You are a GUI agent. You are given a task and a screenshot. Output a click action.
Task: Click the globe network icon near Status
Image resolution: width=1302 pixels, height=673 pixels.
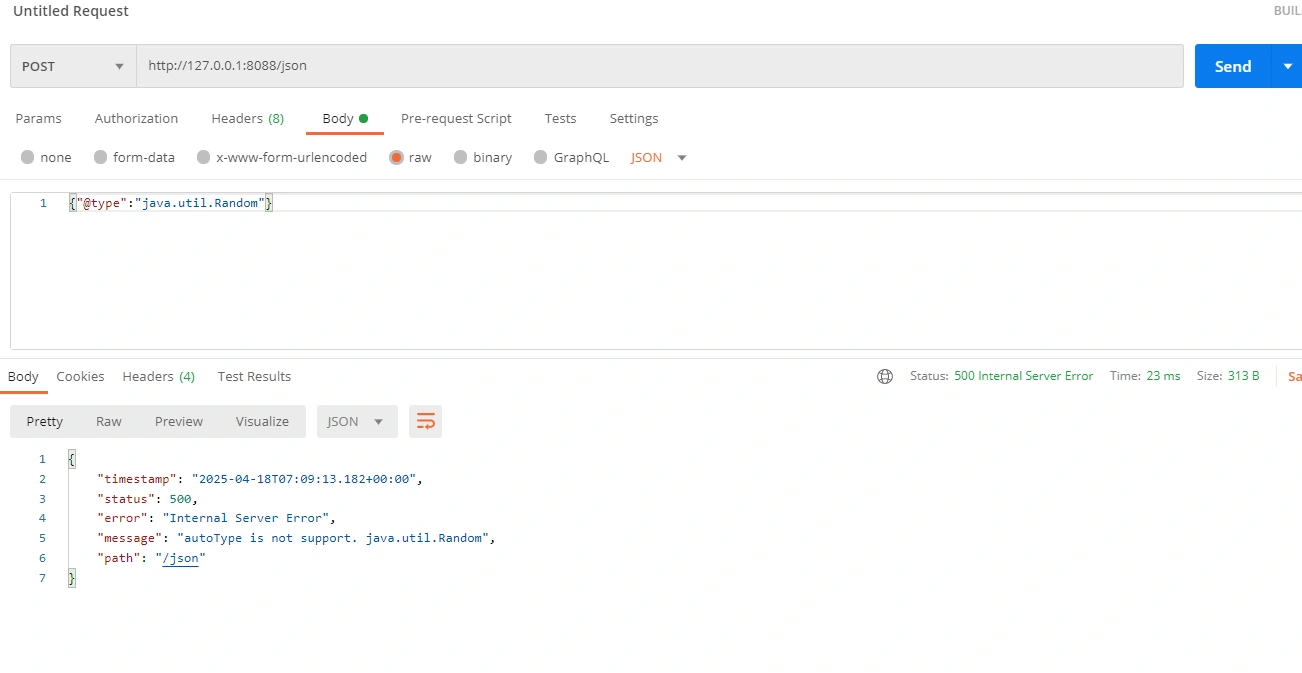pos(884,376)
